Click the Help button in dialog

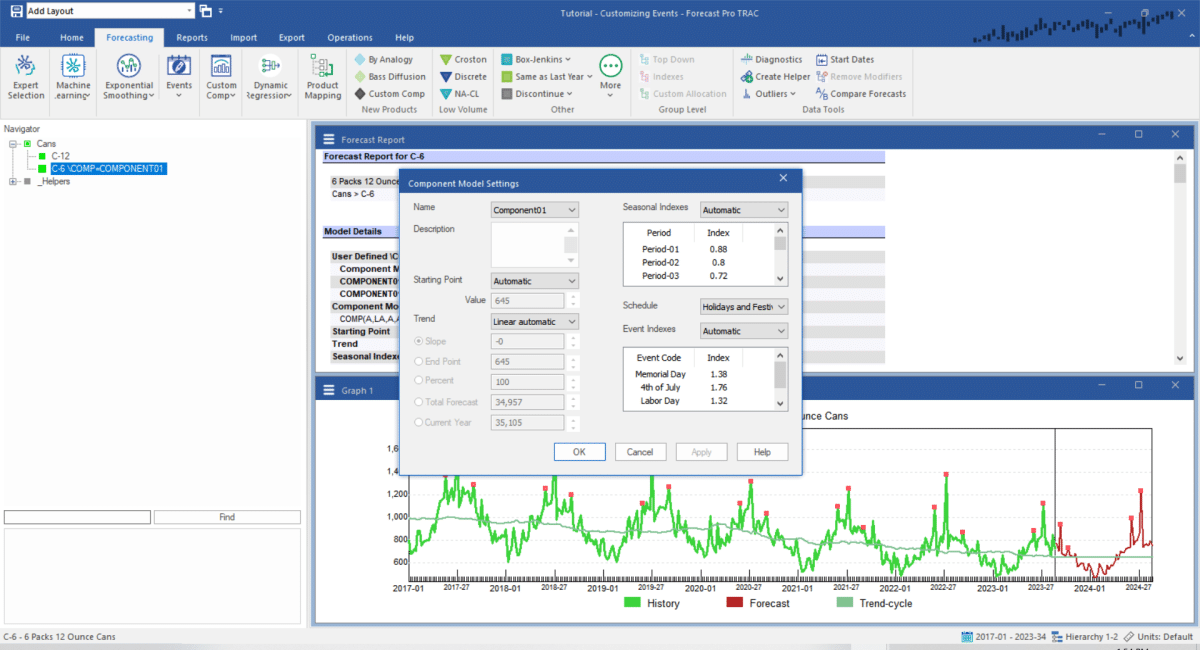[762, 452]
